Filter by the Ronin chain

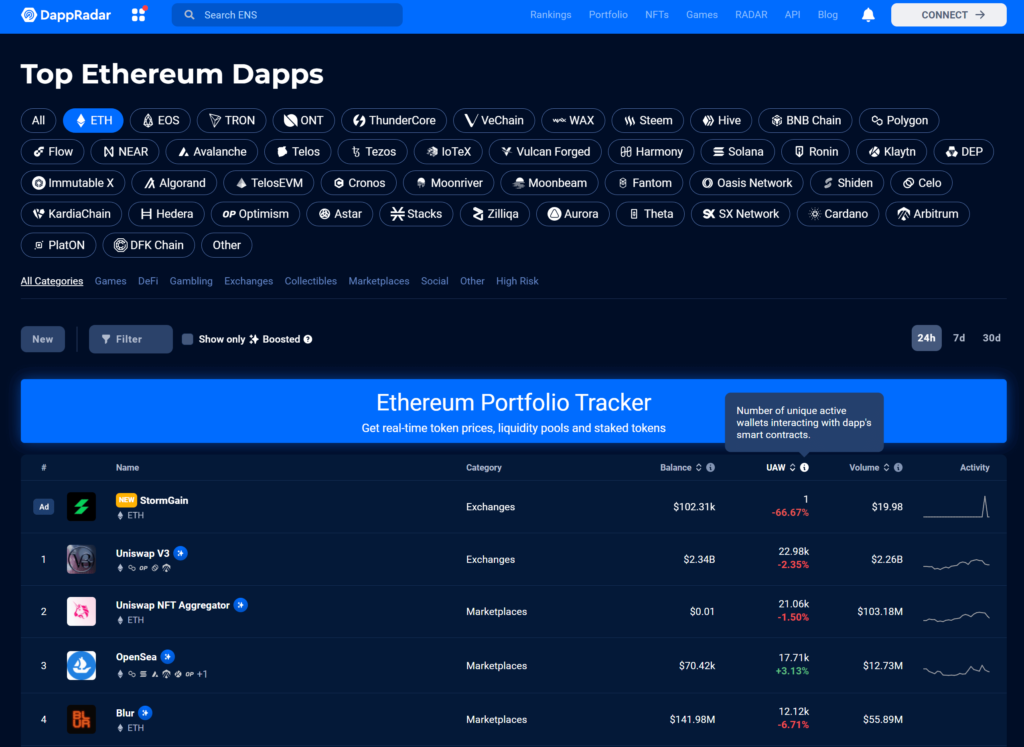coord(816,151)
